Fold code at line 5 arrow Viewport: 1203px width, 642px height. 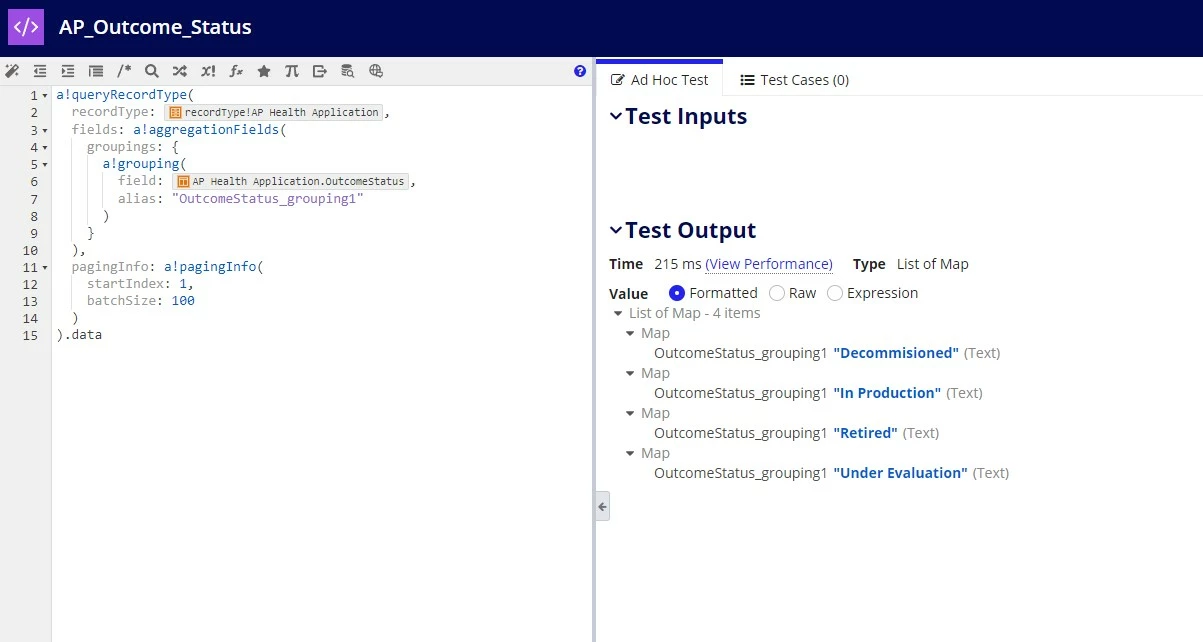point(45,164)
